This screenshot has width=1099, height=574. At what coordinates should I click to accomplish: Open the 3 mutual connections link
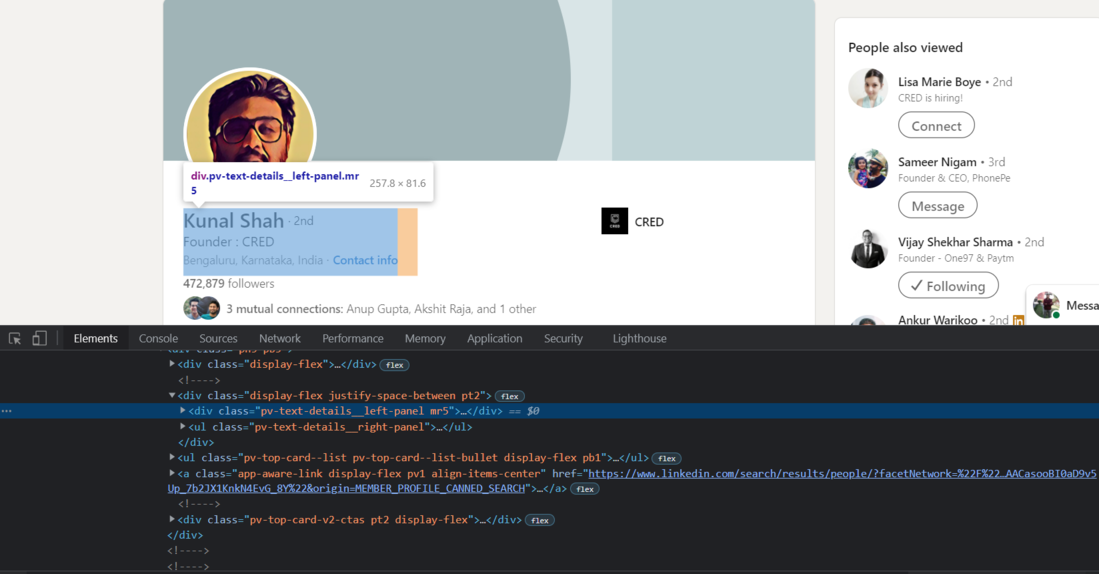point(381,309)
